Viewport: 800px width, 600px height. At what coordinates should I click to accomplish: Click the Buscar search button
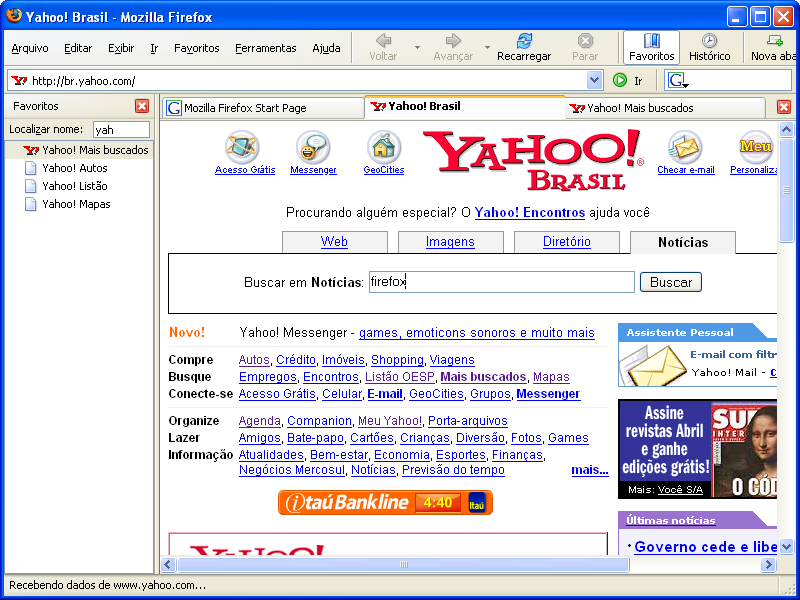click(671, 282)
